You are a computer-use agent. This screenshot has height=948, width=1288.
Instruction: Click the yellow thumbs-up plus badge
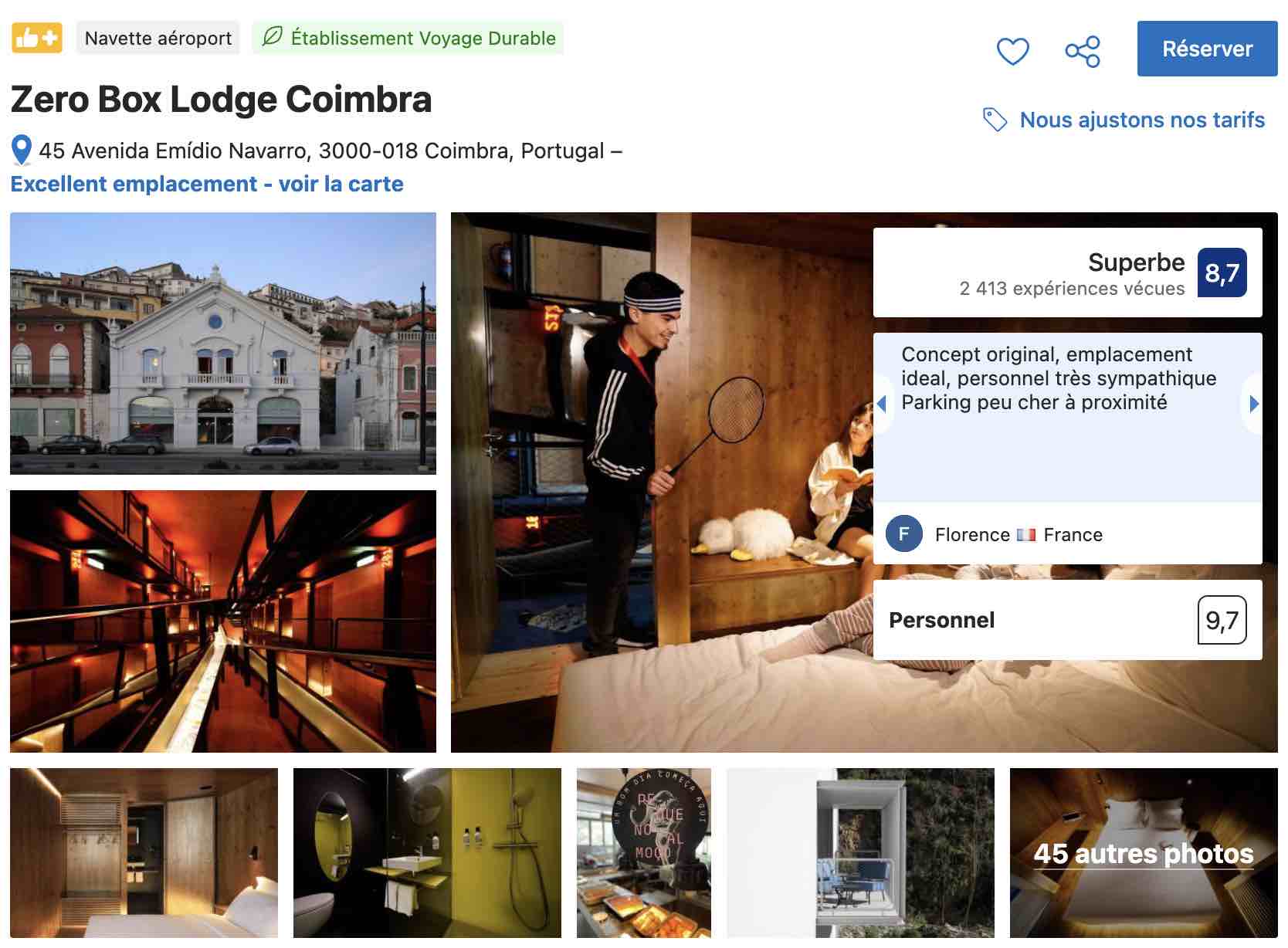[x=37, y=38]
